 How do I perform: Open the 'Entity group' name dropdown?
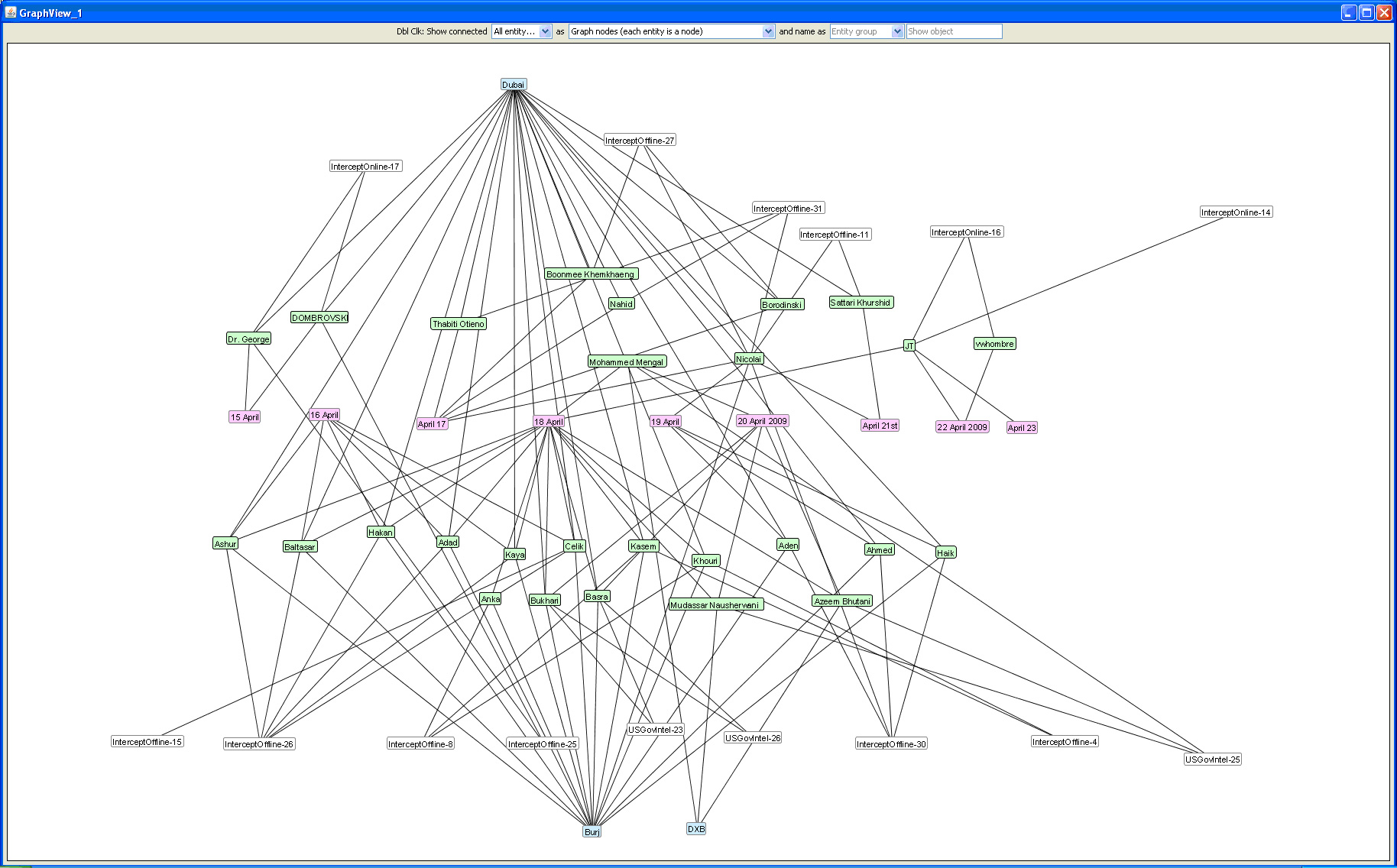coord(867,31)
